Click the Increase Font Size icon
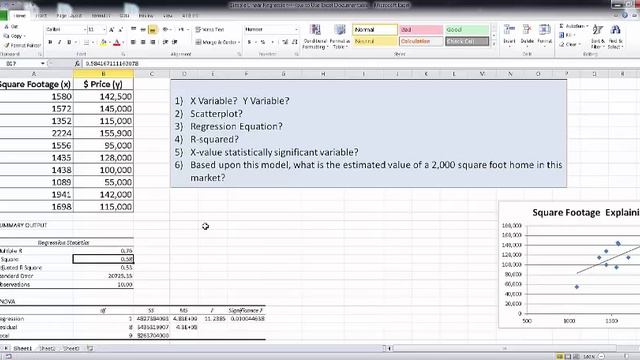 tap(111, 29)
